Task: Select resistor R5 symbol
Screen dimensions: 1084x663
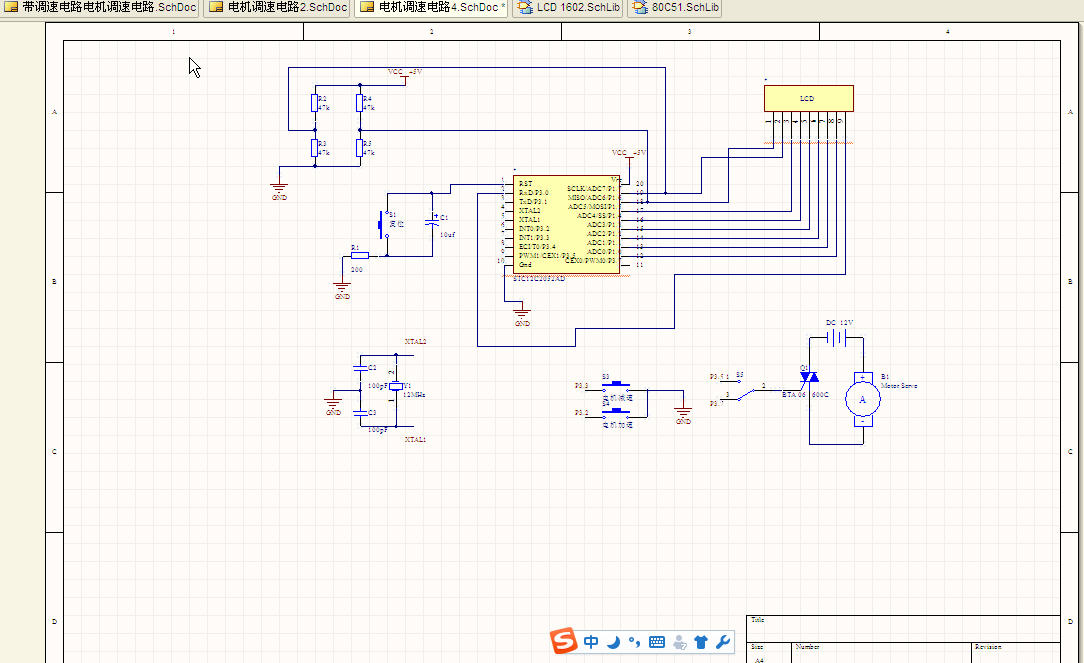Action: tap(359, 147)
